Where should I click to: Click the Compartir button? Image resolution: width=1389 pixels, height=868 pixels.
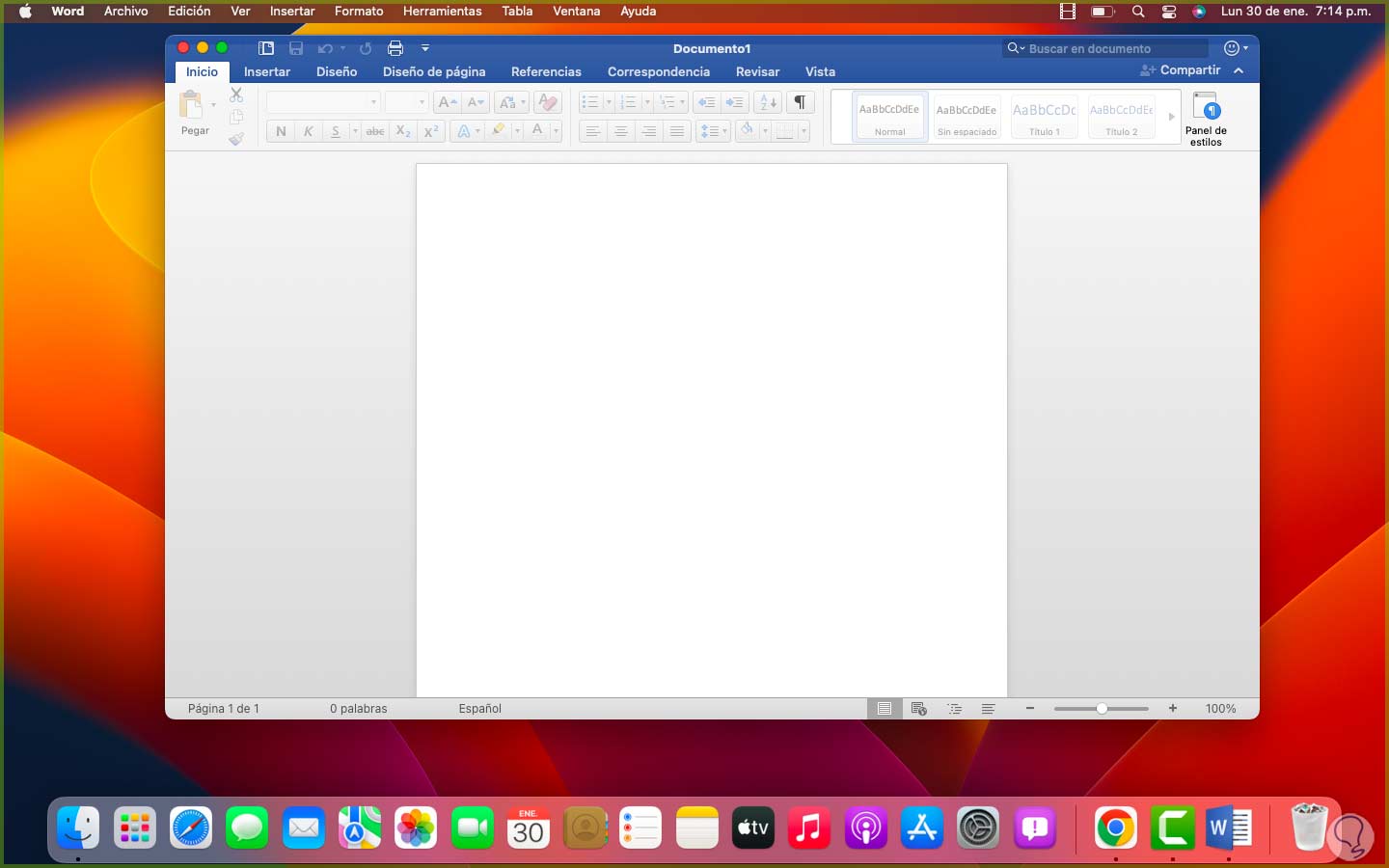(x=1181, y=70)
